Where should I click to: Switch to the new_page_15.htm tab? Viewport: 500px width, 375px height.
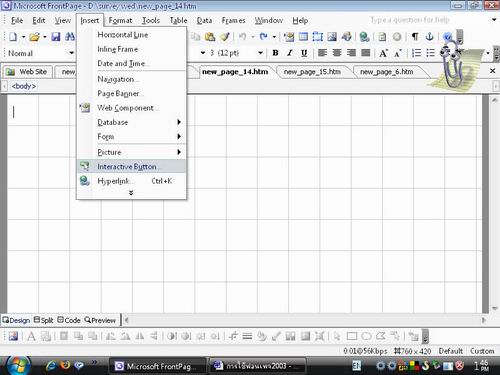(x=312, y=72)
